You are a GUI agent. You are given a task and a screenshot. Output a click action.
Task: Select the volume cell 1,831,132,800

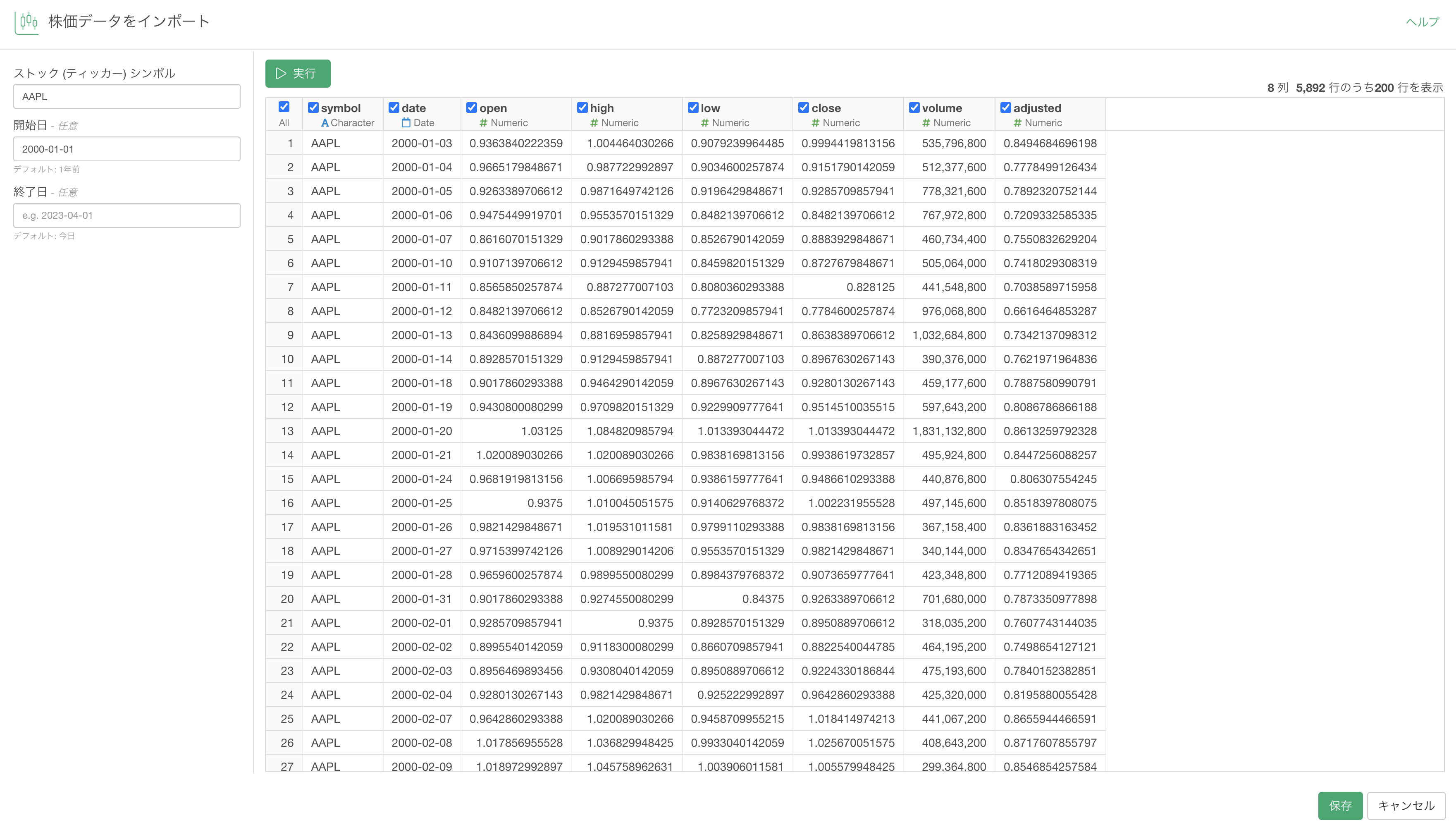[949, 431]
